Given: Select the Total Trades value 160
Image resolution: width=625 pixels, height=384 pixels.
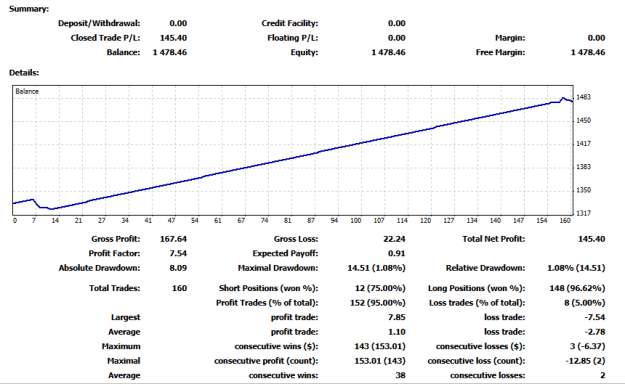Looking at the screenshot, I should click(x=179, y=288).
